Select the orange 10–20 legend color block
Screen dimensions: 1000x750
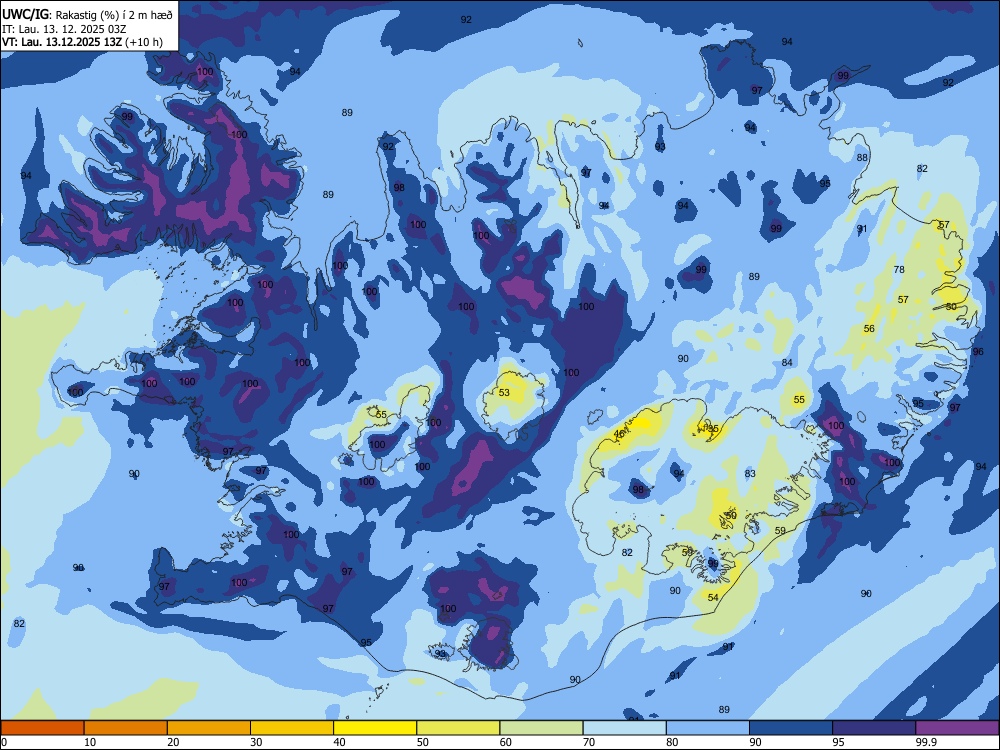click(126, 728)
